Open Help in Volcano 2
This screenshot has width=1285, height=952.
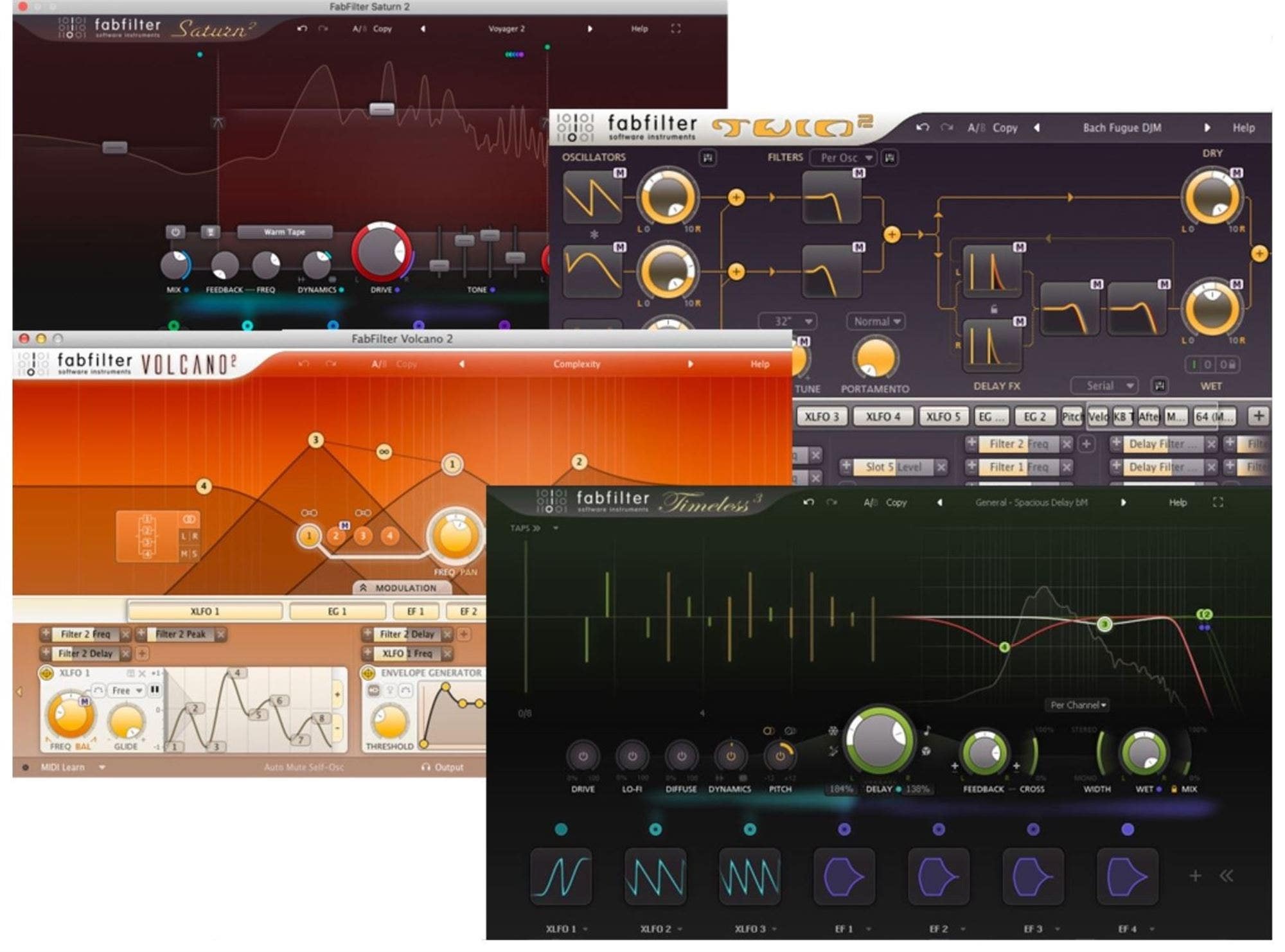click(759, 364)
